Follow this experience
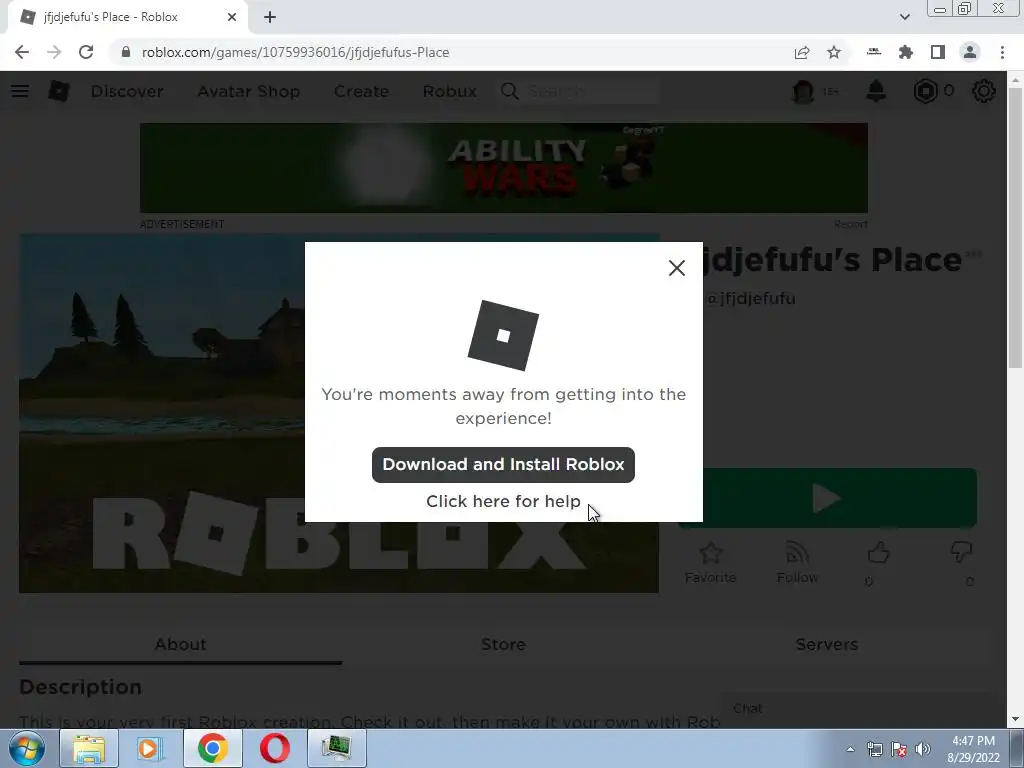 [x=797, y=562]
